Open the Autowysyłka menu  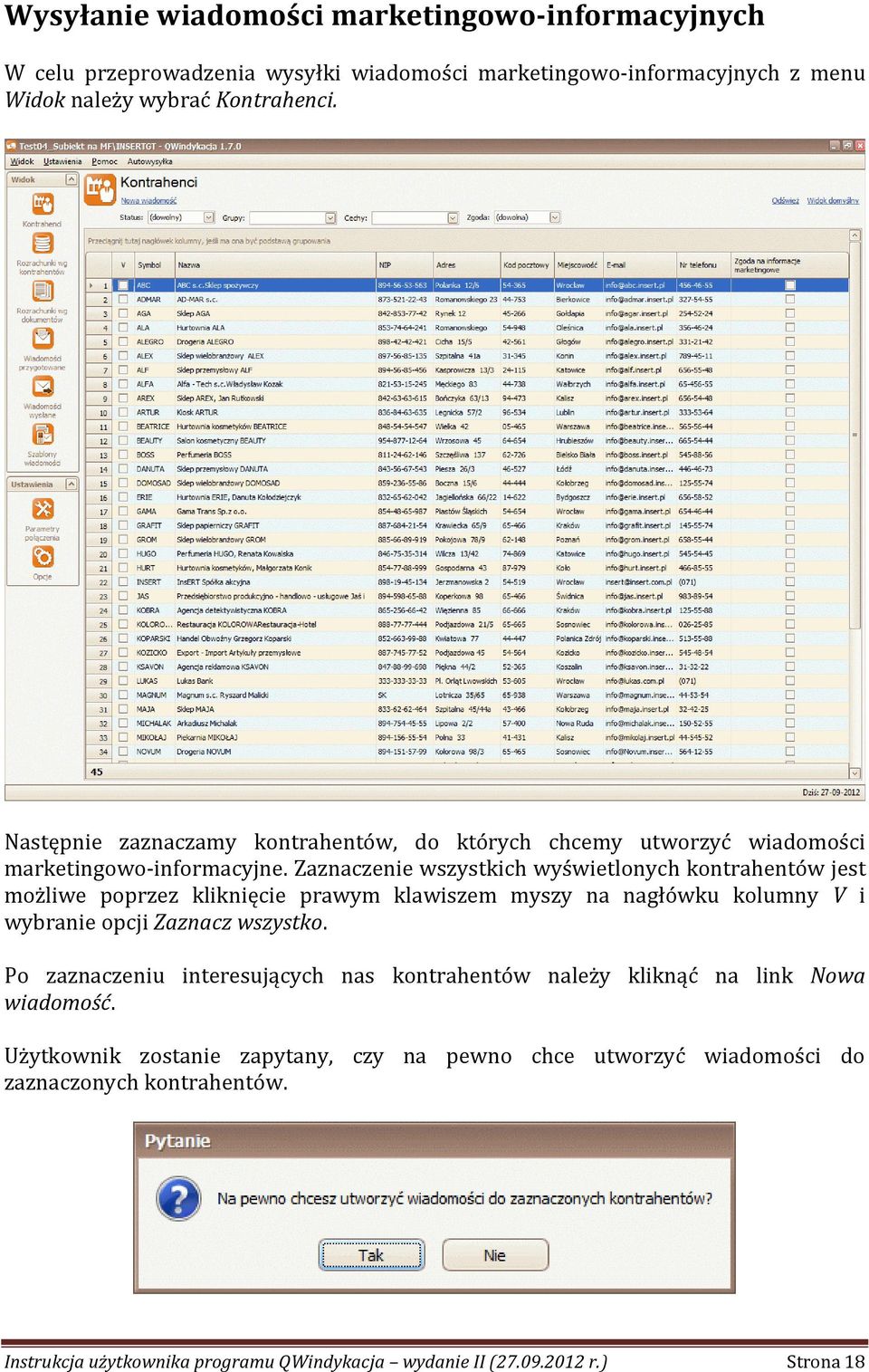tap(149, 162)
